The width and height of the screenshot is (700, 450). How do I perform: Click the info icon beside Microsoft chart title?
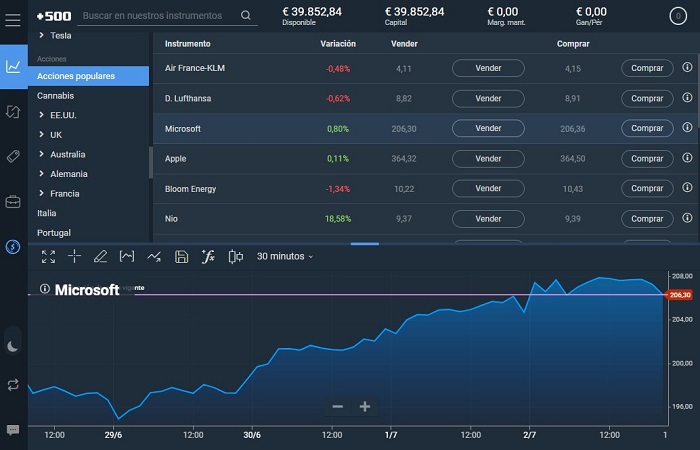coord(45,289)
